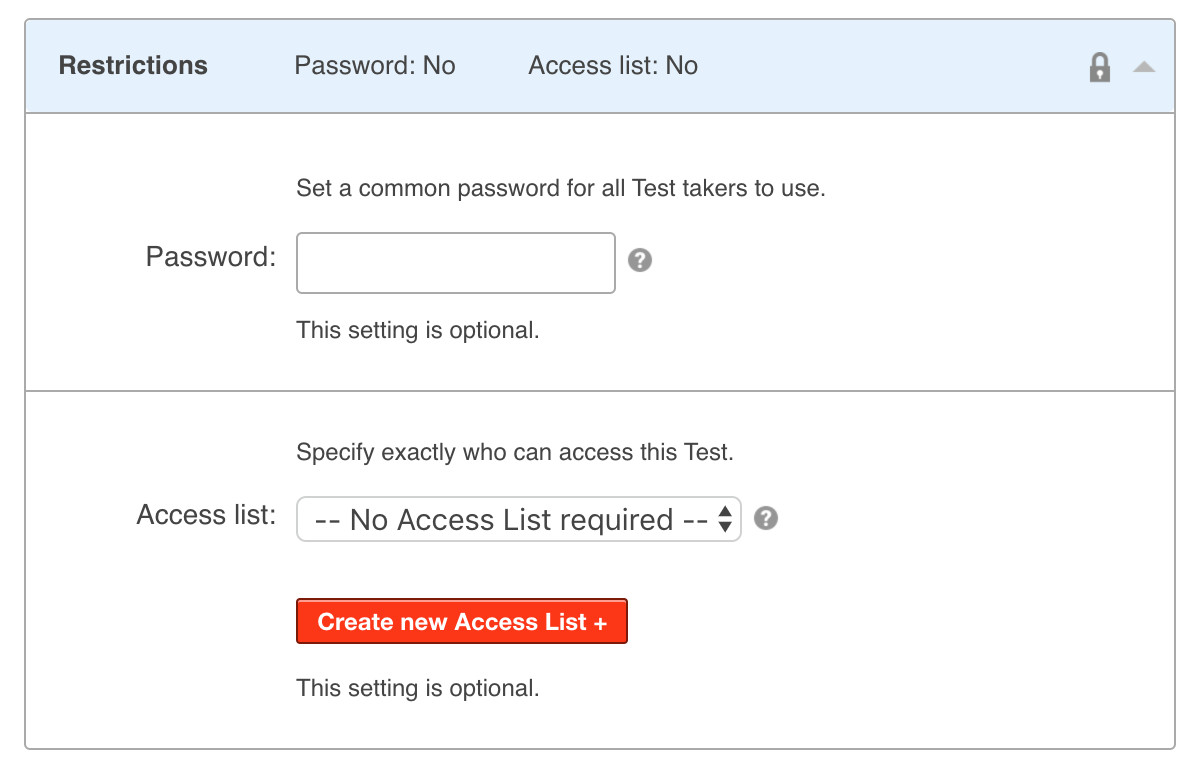Click the up-down arrows on Access list select
Screen dimensions: 1198x760
726,520
